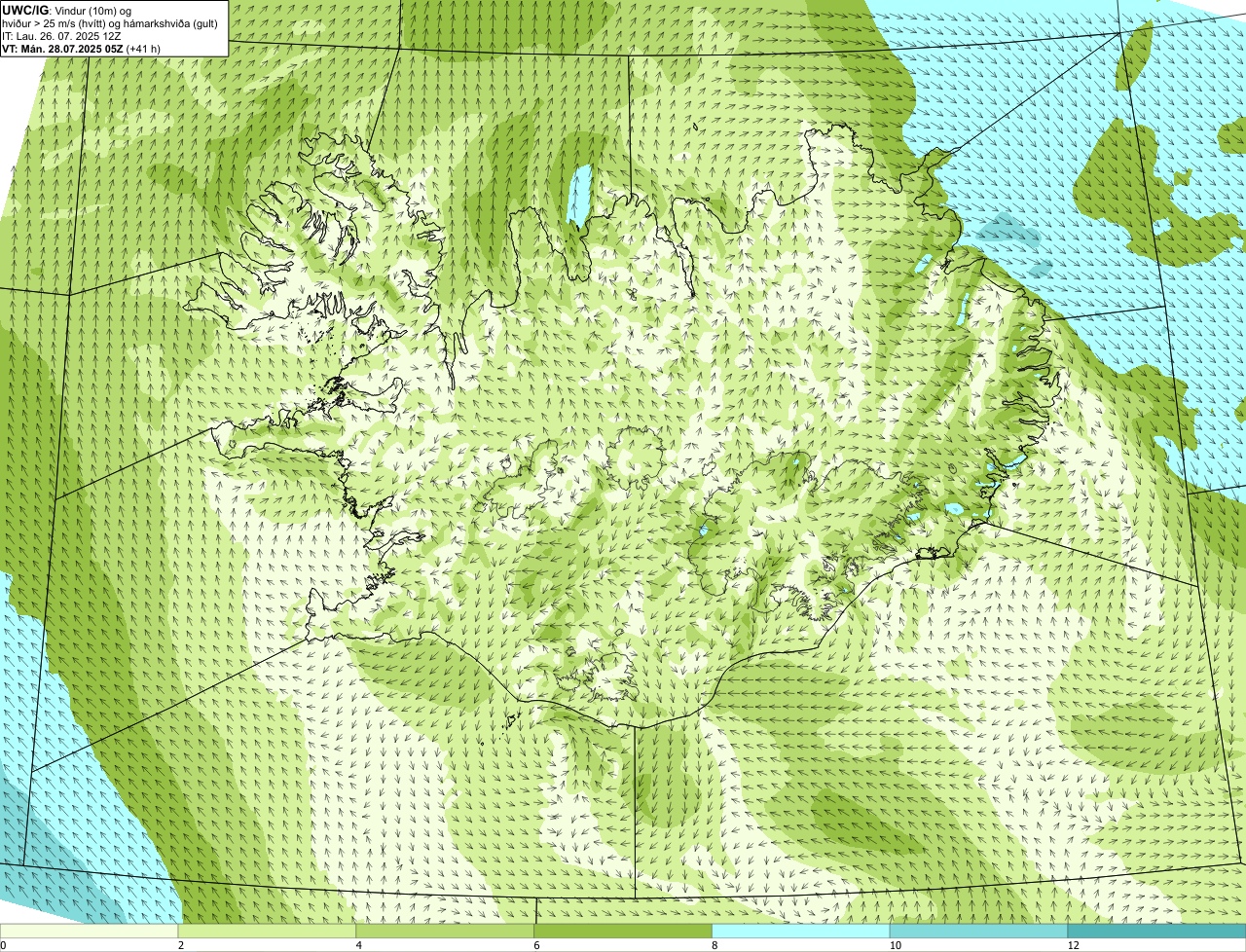Viewport: 1246px width, 952px height.
Task: Click the legend scale label "2"
Action: tap(181, 945)
